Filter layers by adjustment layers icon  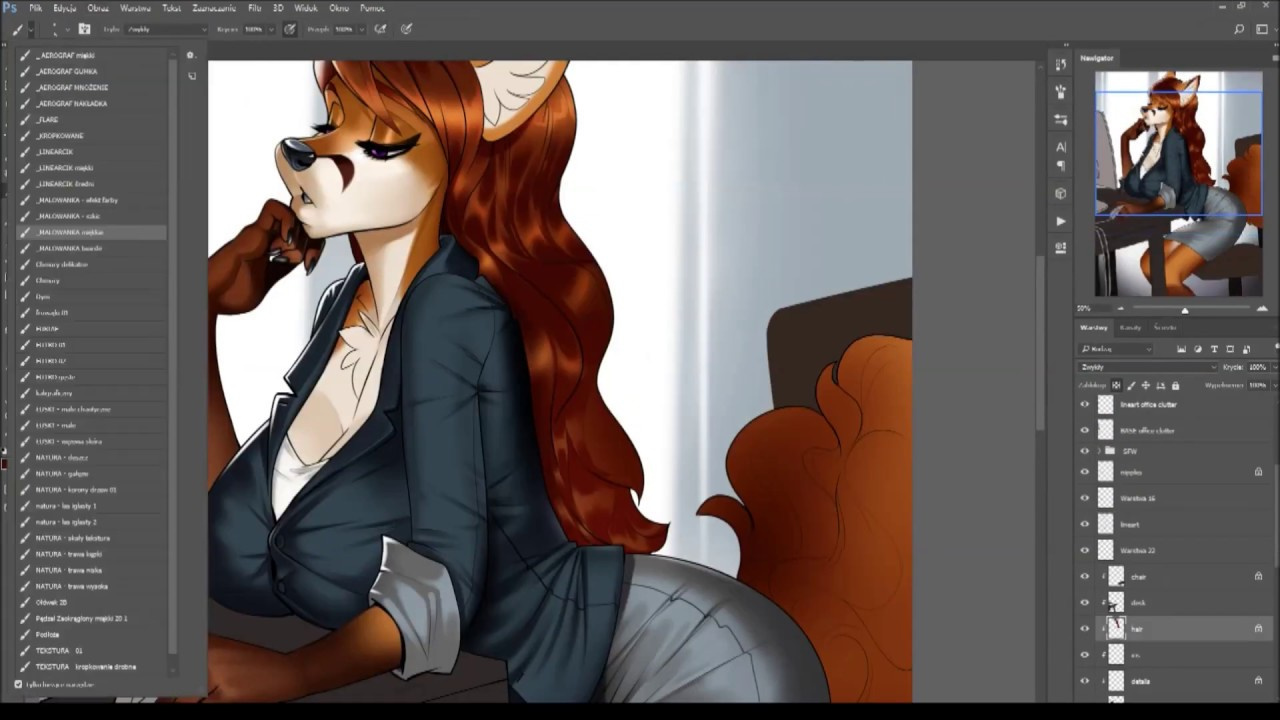point(1198,349)
